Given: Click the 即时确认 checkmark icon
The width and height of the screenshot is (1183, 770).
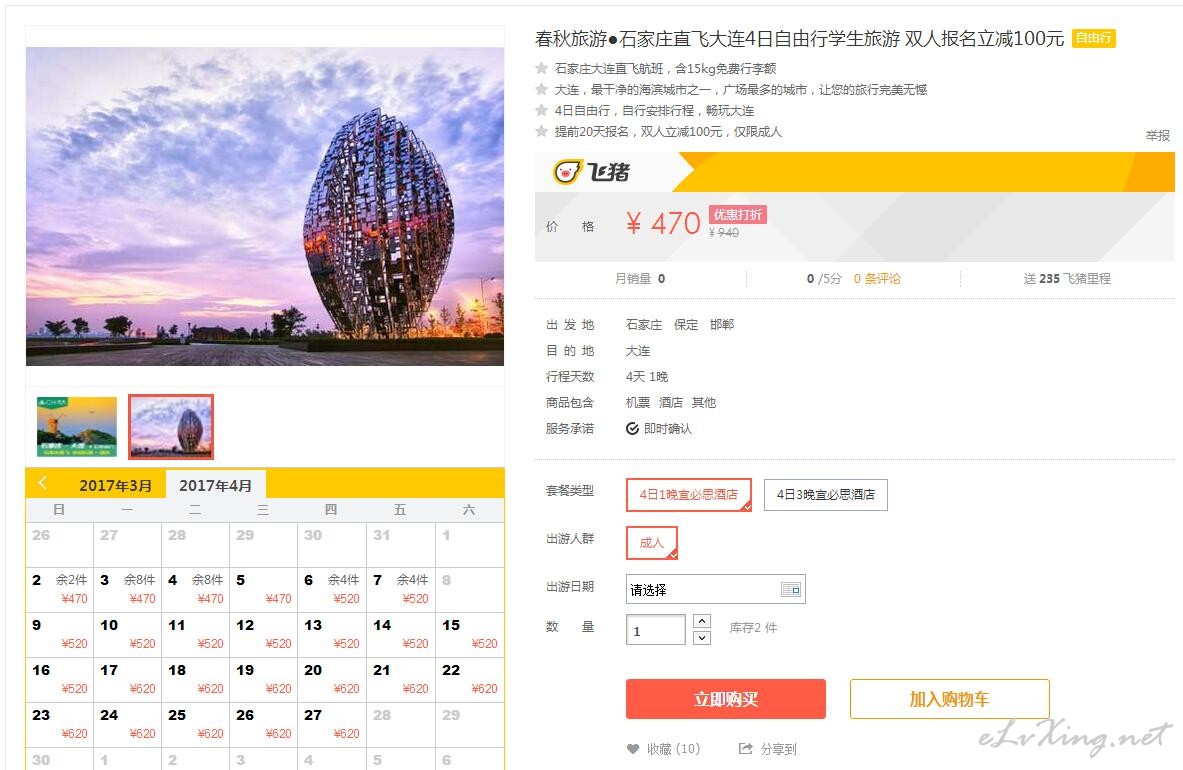Looking at the screenshot, I should [632, 428].
